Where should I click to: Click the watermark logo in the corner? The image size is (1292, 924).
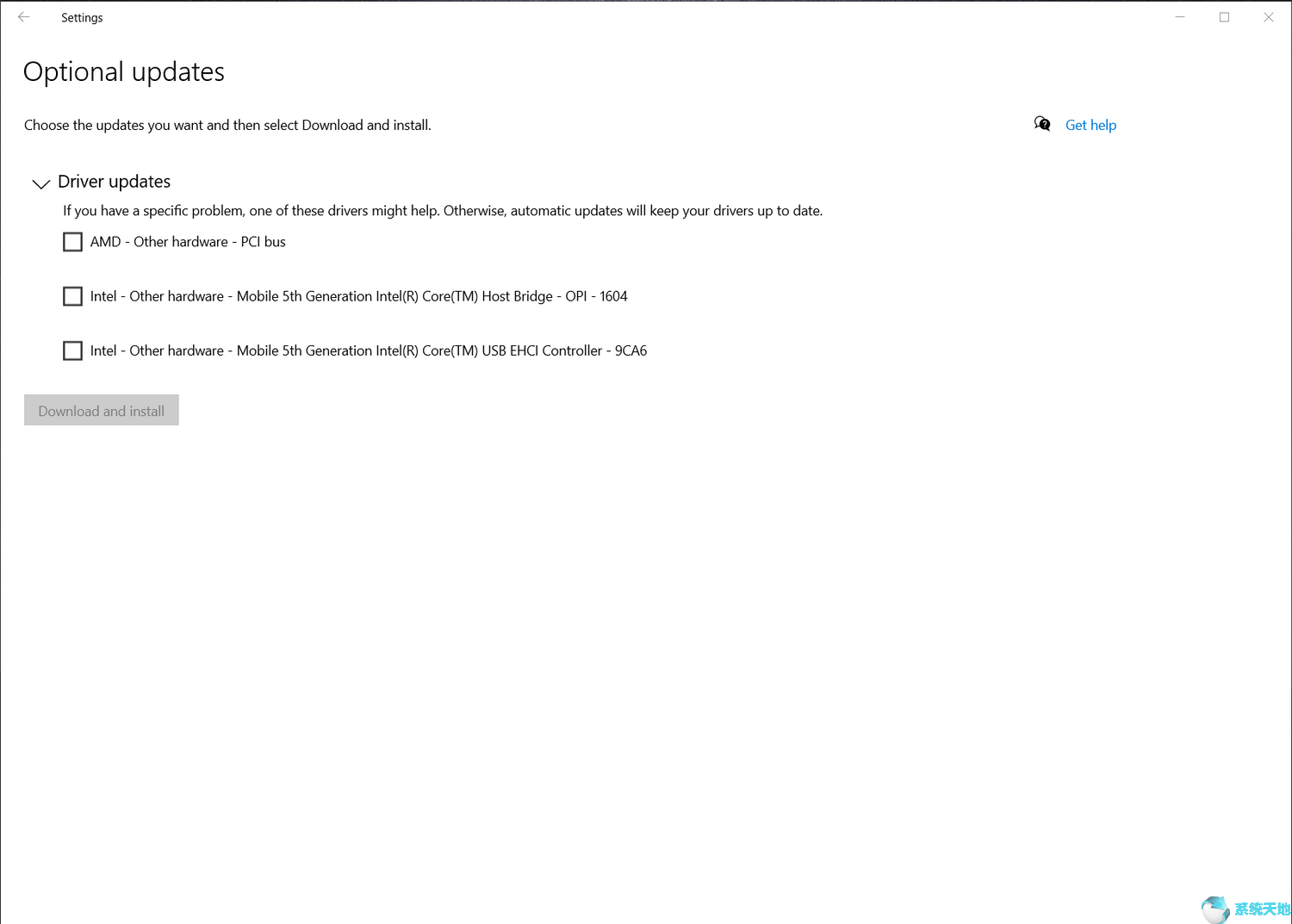(x=1245, y=909)
